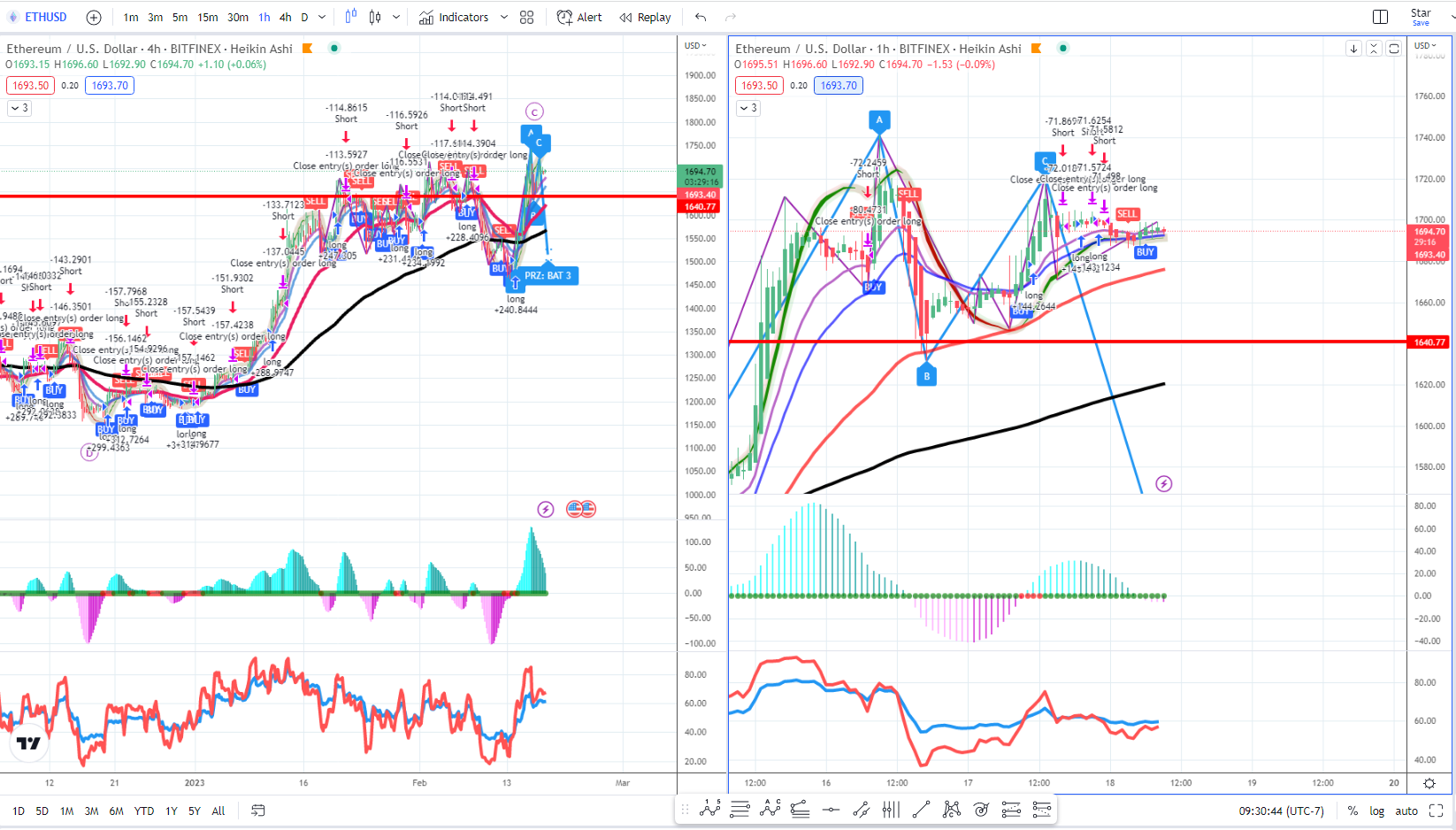The width and height of the screenshot is (1456, 830).
Task: Expand the Indicators favorites dropdown arrow
Action: coord(504,17)
